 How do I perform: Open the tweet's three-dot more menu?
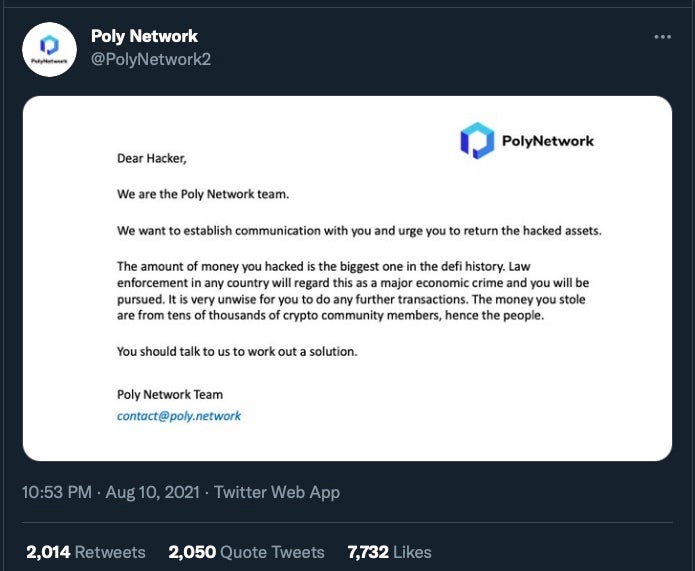coord(662,37)
